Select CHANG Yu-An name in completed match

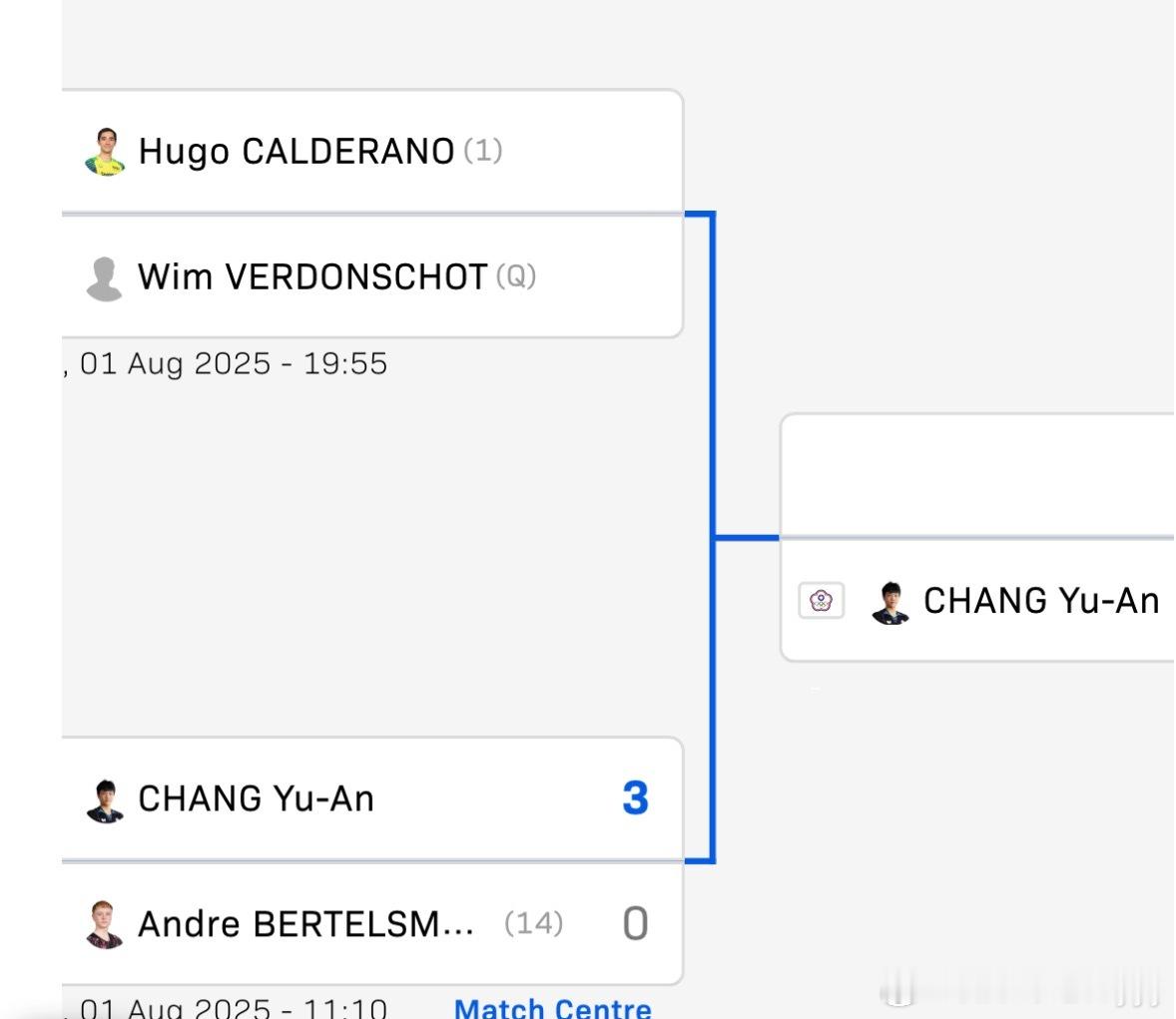pyautogui.click(x=256, y=798)
